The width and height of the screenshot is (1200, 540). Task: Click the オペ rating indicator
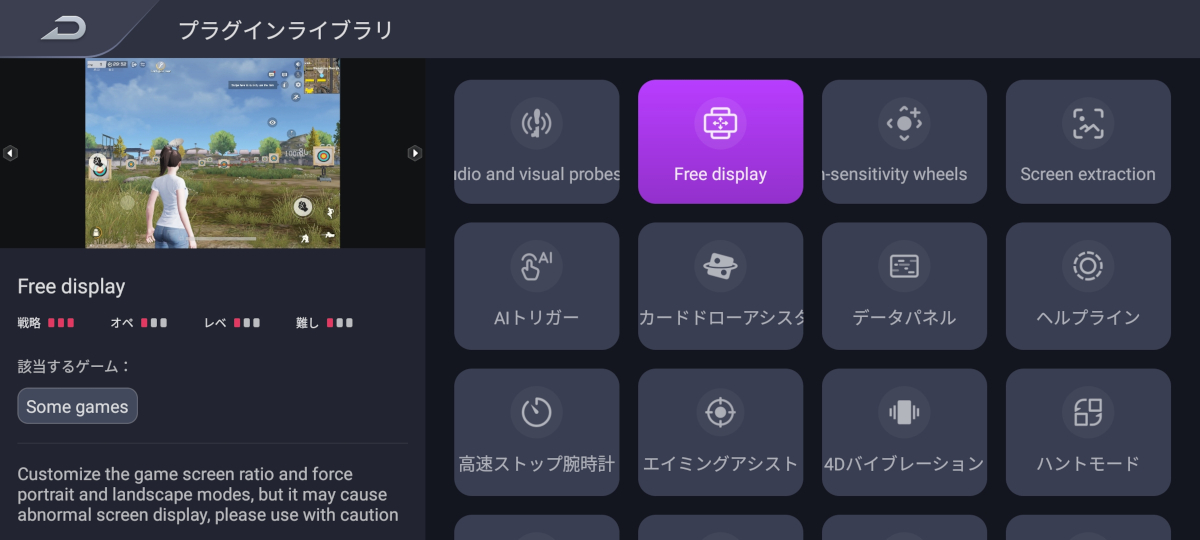(x=139, y=323)
